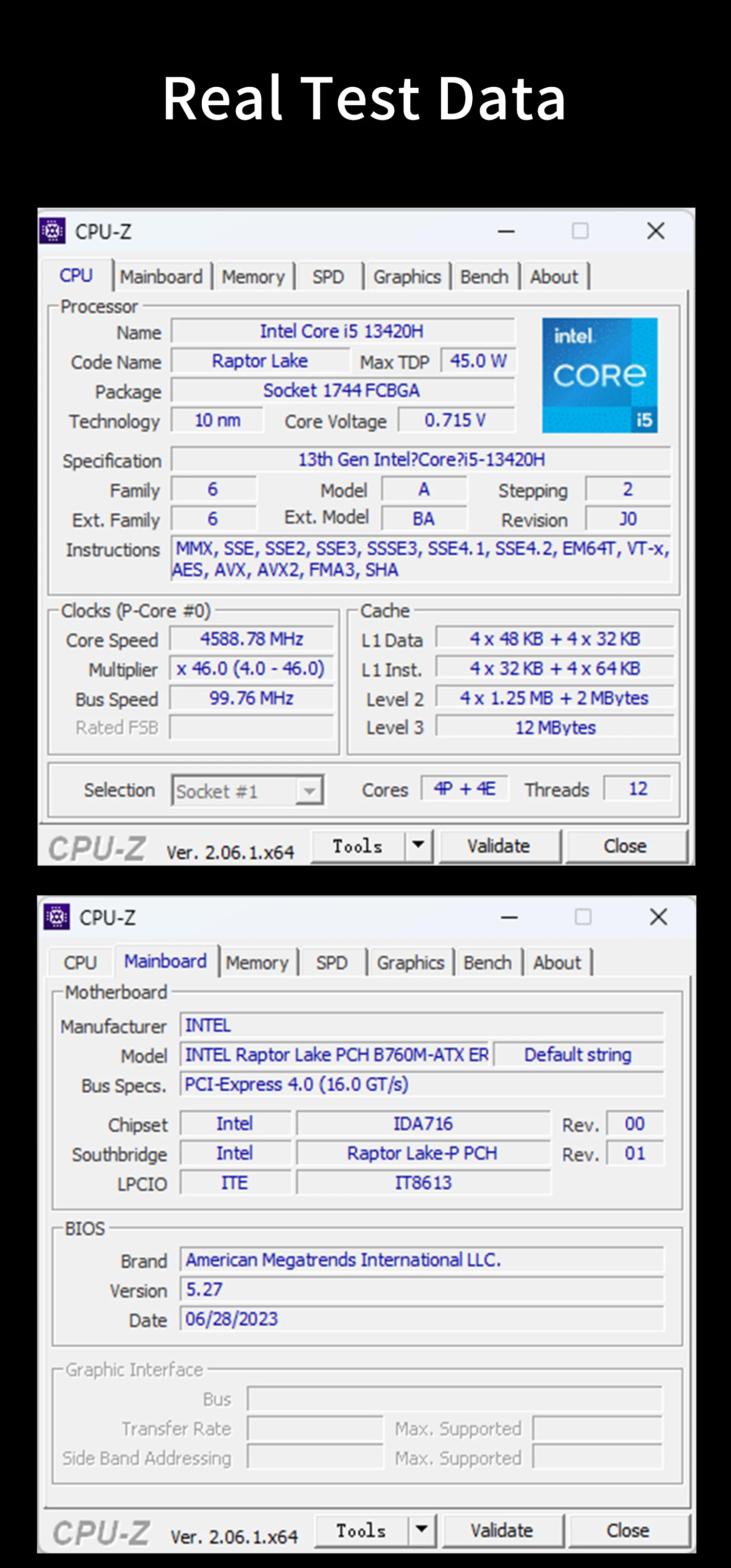Click the Core Speed value field
The image size is (731, 1568).
[251, 639]
